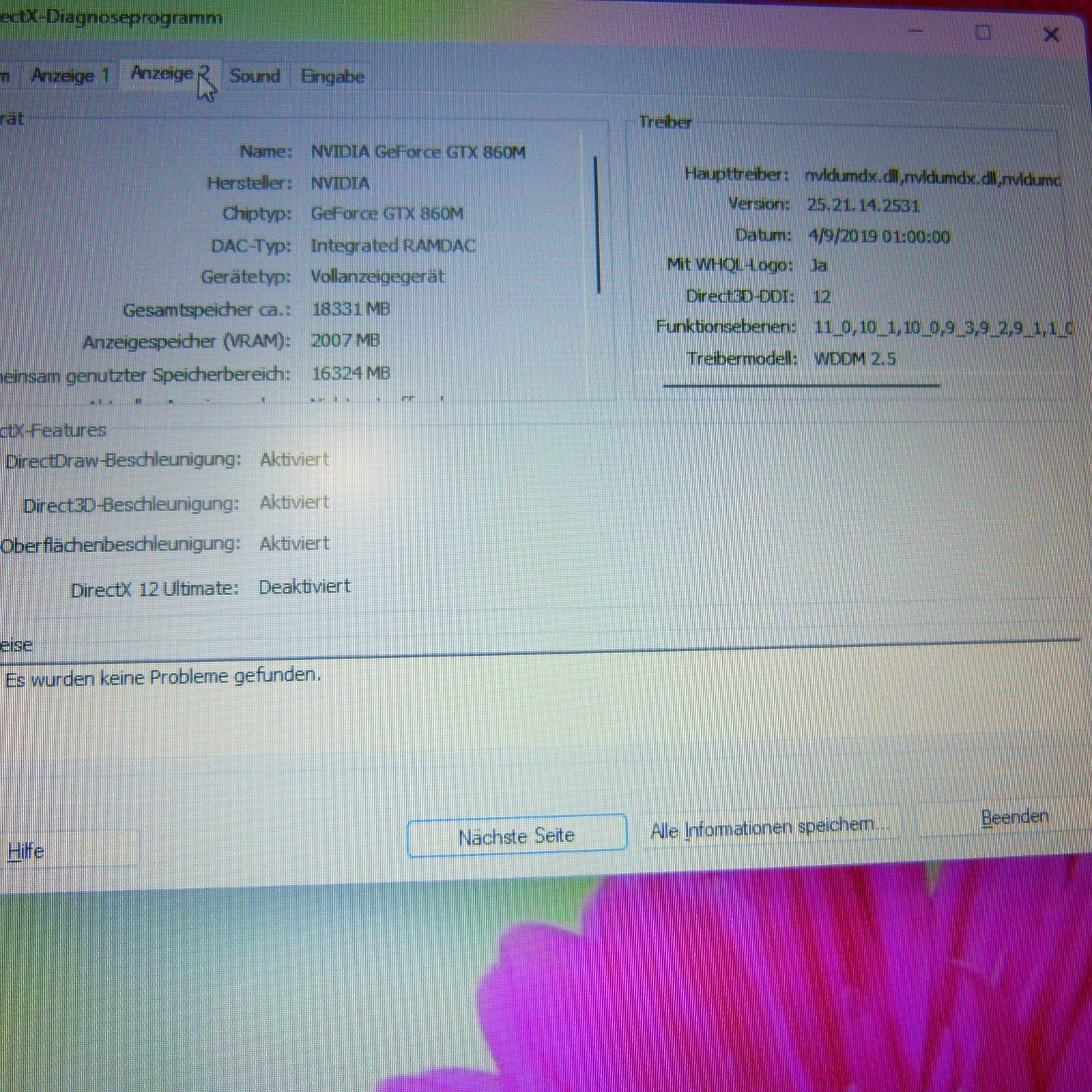Viewport: 1092px width, 1092px height.
Task: Click the NVIDIA GeForce GTX 860M name value
Action: [x=418, y=152]
